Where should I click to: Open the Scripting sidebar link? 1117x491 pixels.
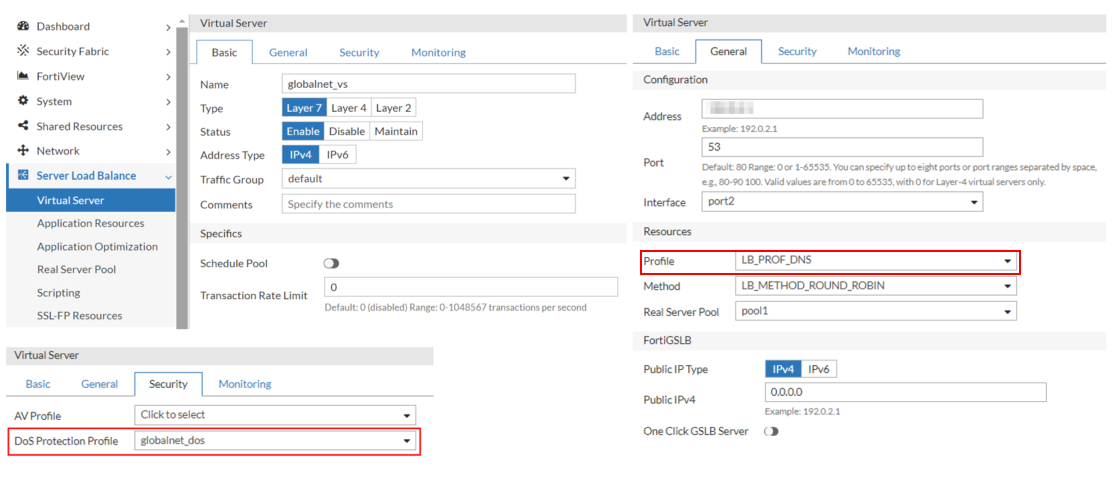coord(58,293)
